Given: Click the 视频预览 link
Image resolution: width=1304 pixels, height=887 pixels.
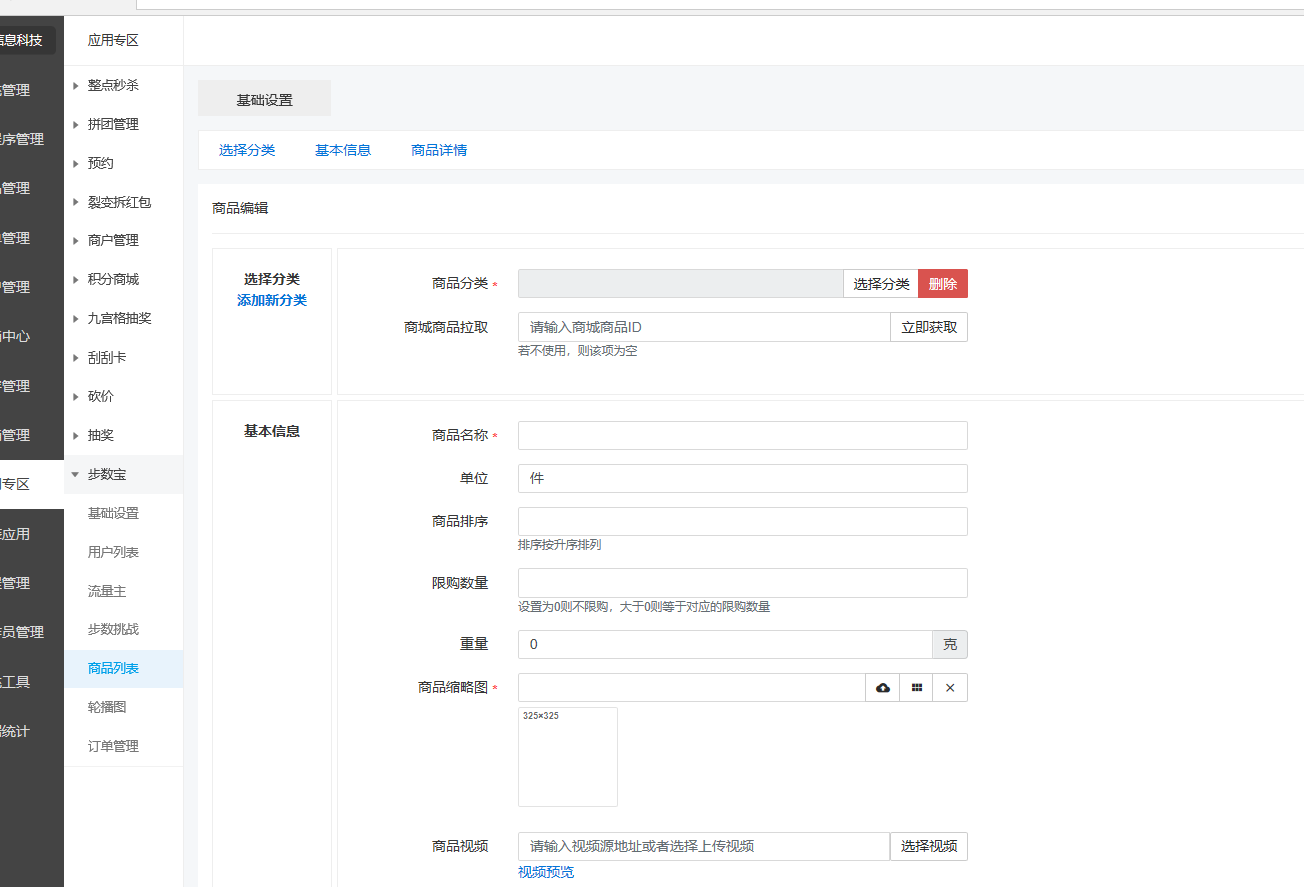Looking at the screenshot, I should click(546, 872).
